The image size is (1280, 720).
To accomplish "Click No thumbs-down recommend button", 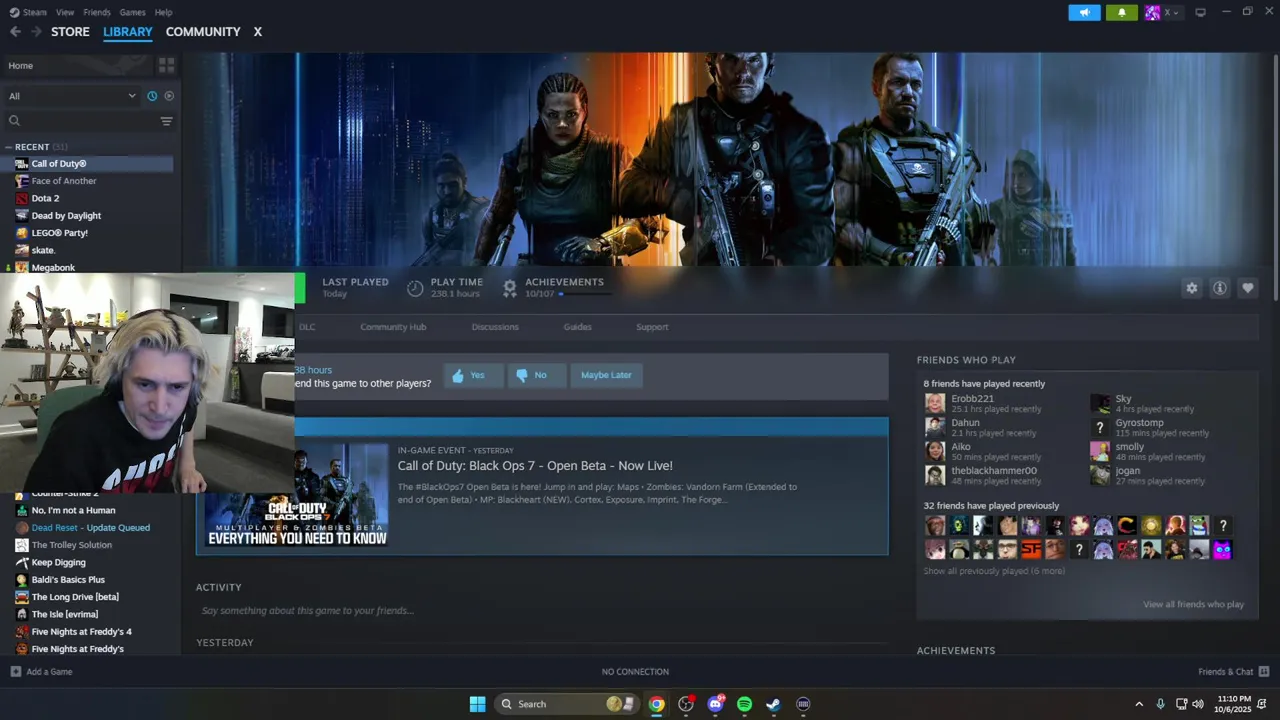I will [x=535, y=375].
